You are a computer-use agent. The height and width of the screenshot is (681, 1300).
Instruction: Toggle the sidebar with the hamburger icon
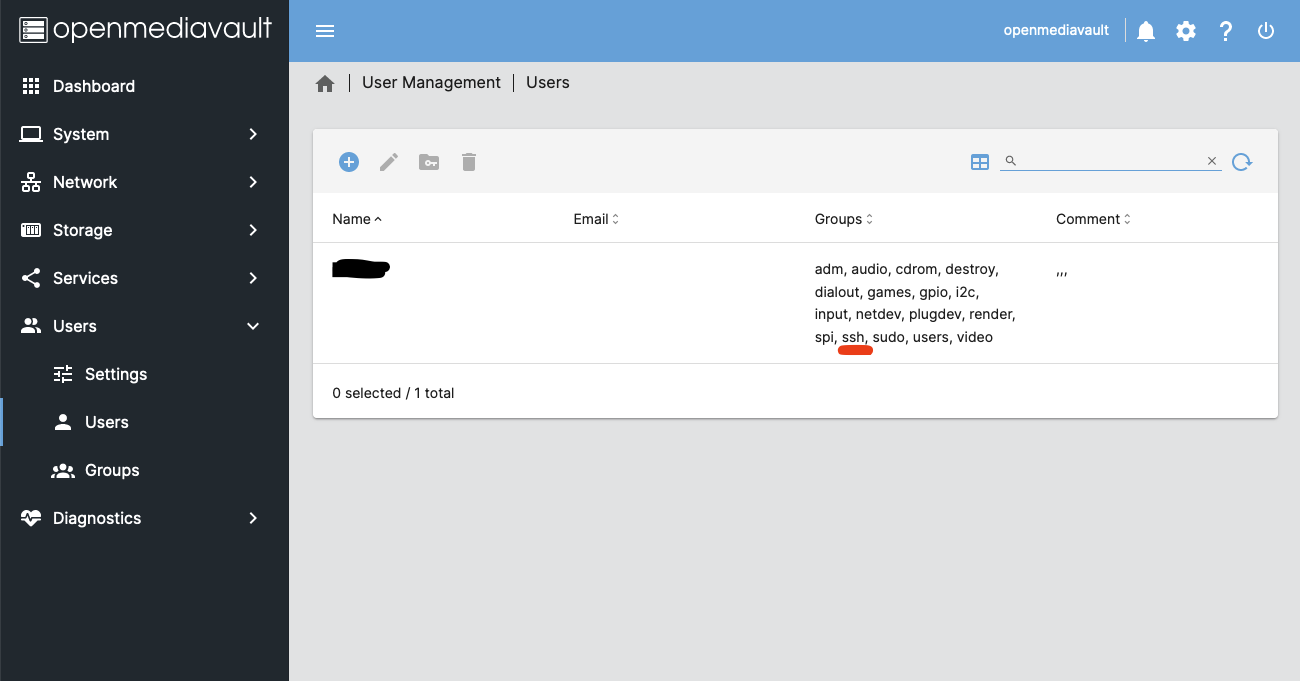click(x=324, y=30)
